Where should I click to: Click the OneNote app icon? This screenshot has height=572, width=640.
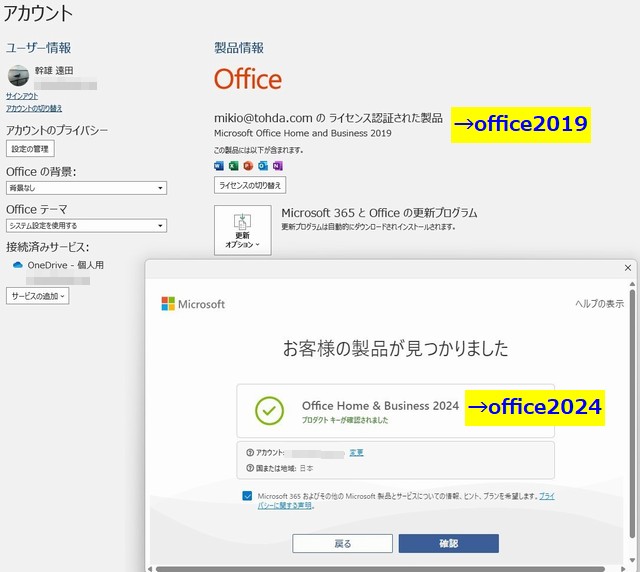278,166
